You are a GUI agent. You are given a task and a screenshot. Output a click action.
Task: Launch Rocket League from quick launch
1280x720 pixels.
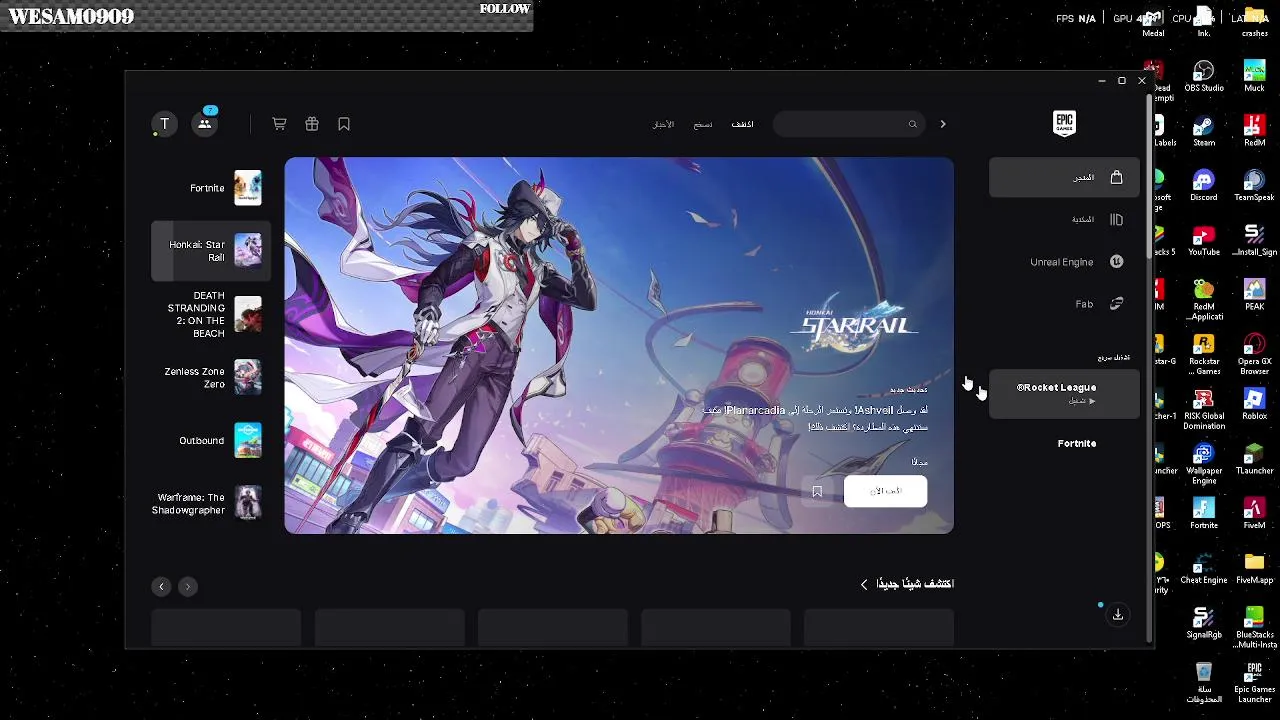(x=1064, y=393)
